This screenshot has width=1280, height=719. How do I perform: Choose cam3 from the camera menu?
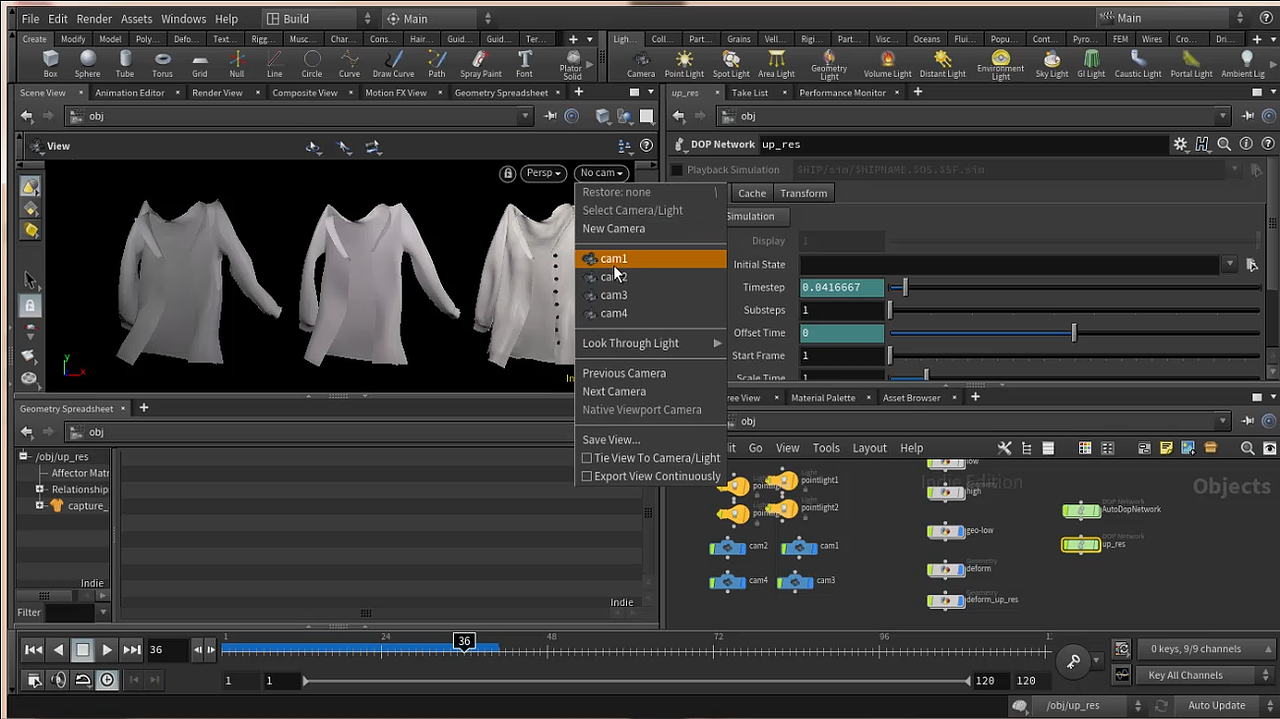(x=613, y=295)
